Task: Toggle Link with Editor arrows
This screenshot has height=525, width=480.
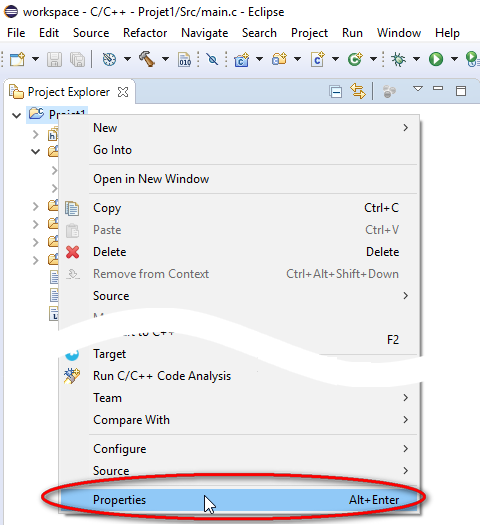Action: [358, 91]
